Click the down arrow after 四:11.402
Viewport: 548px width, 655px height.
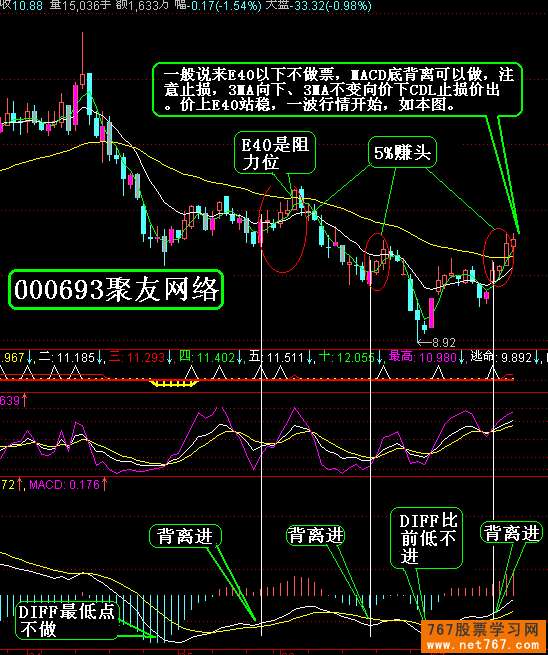click(x=240, y=358)
